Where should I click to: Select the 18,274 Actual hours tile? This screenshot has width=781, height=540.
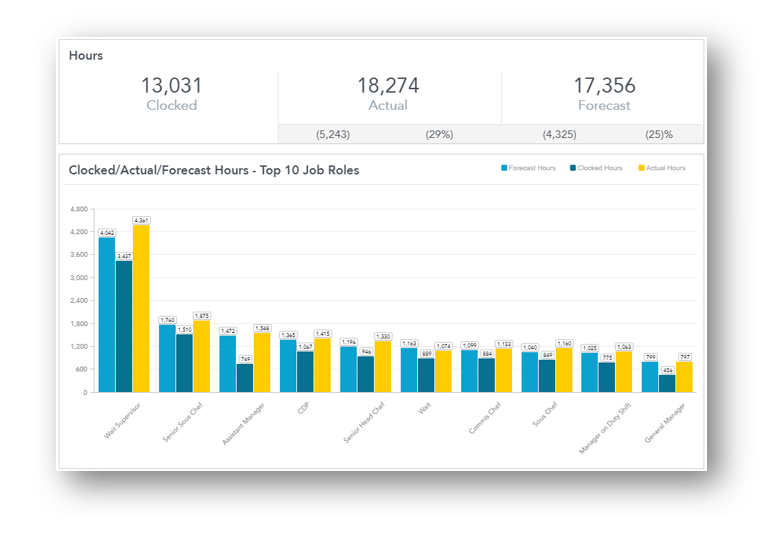pyautogui.click(x=389, y=93)
